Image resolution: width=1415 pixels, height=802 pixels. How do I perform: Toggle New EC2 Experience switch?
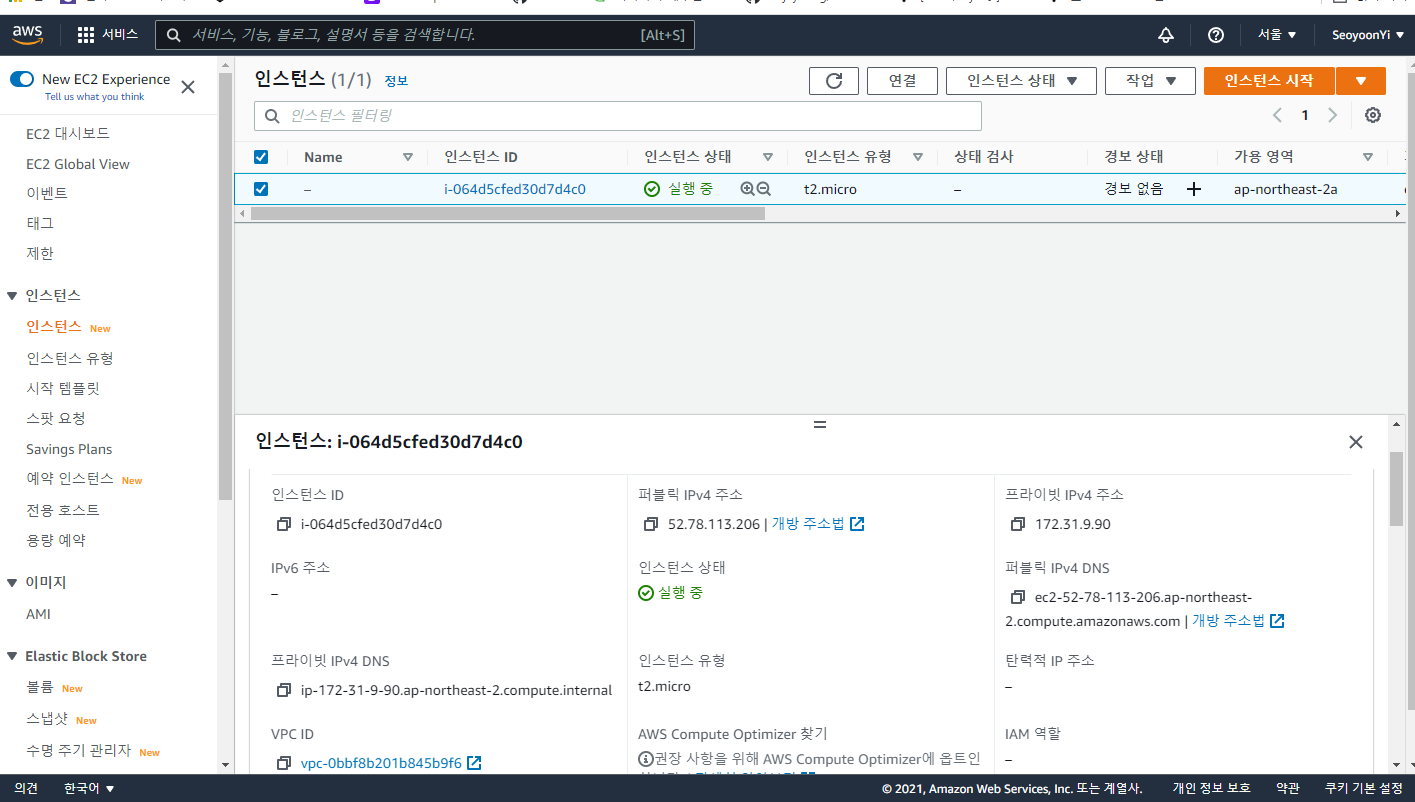[x=22, y=79]
